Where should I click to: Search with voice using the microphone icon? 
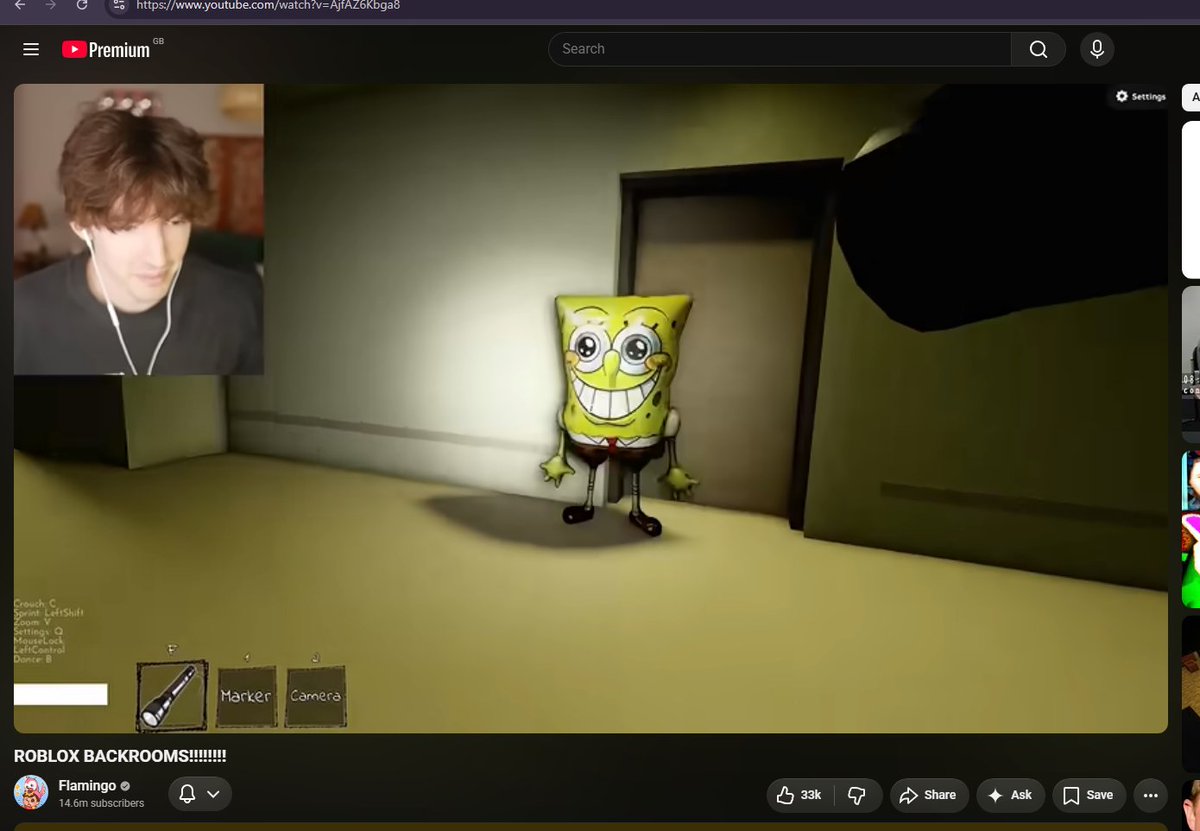coord(1097,49)
